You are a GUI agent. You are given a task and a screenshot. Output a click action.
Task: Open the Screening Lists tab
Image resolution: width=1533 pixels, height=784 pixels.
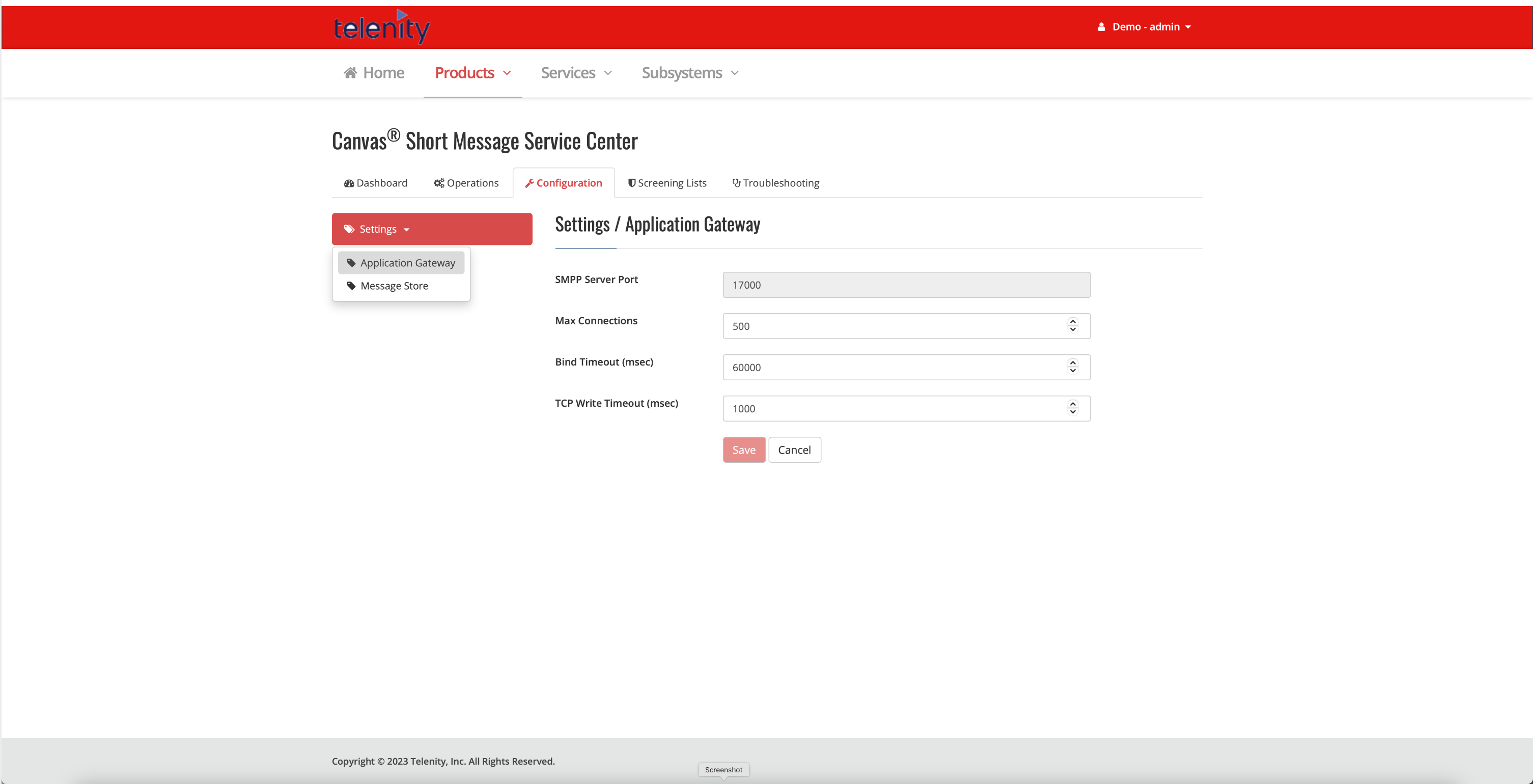point(666,183)
